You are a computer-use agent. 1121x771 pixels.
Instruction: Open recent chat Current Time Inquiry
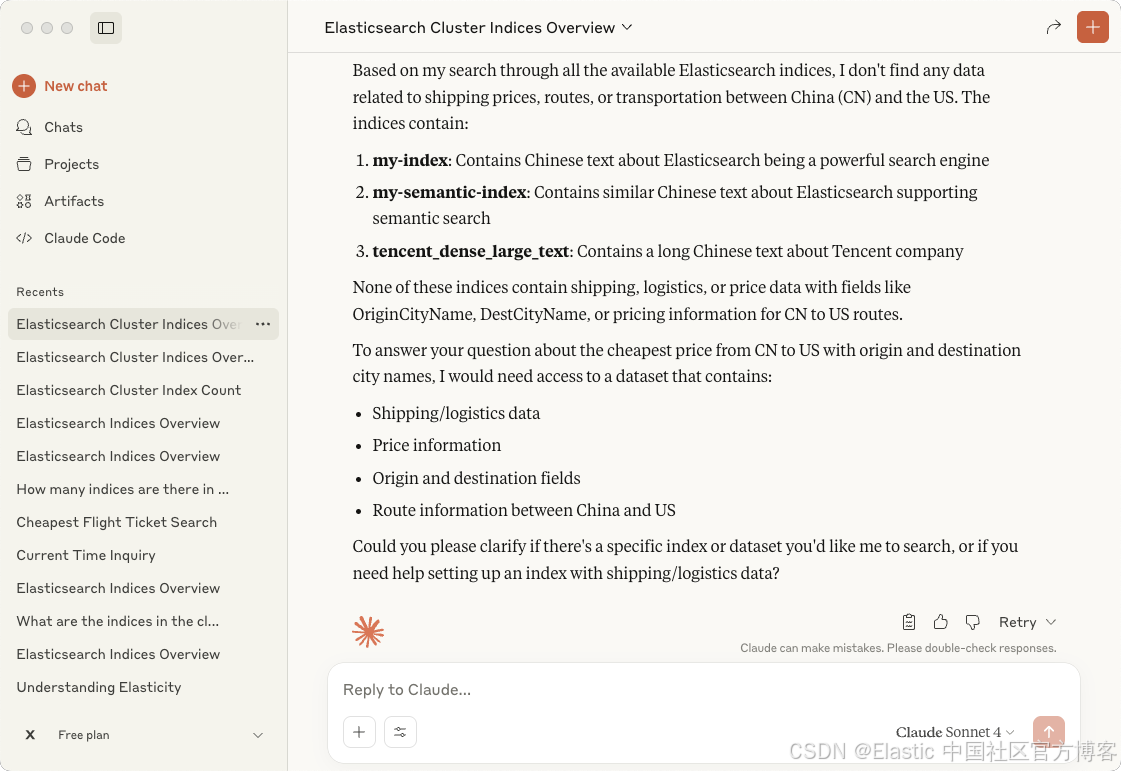coord(86,555)
